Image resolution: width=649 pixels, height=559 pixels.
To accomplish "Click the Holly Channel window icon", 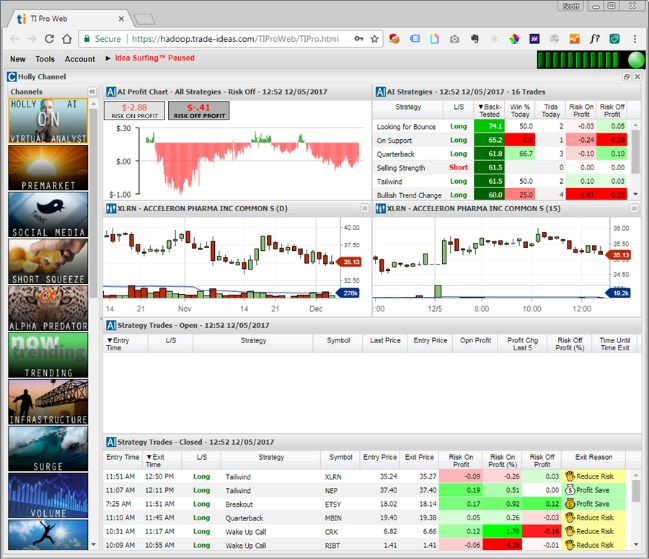I will 12,77.
